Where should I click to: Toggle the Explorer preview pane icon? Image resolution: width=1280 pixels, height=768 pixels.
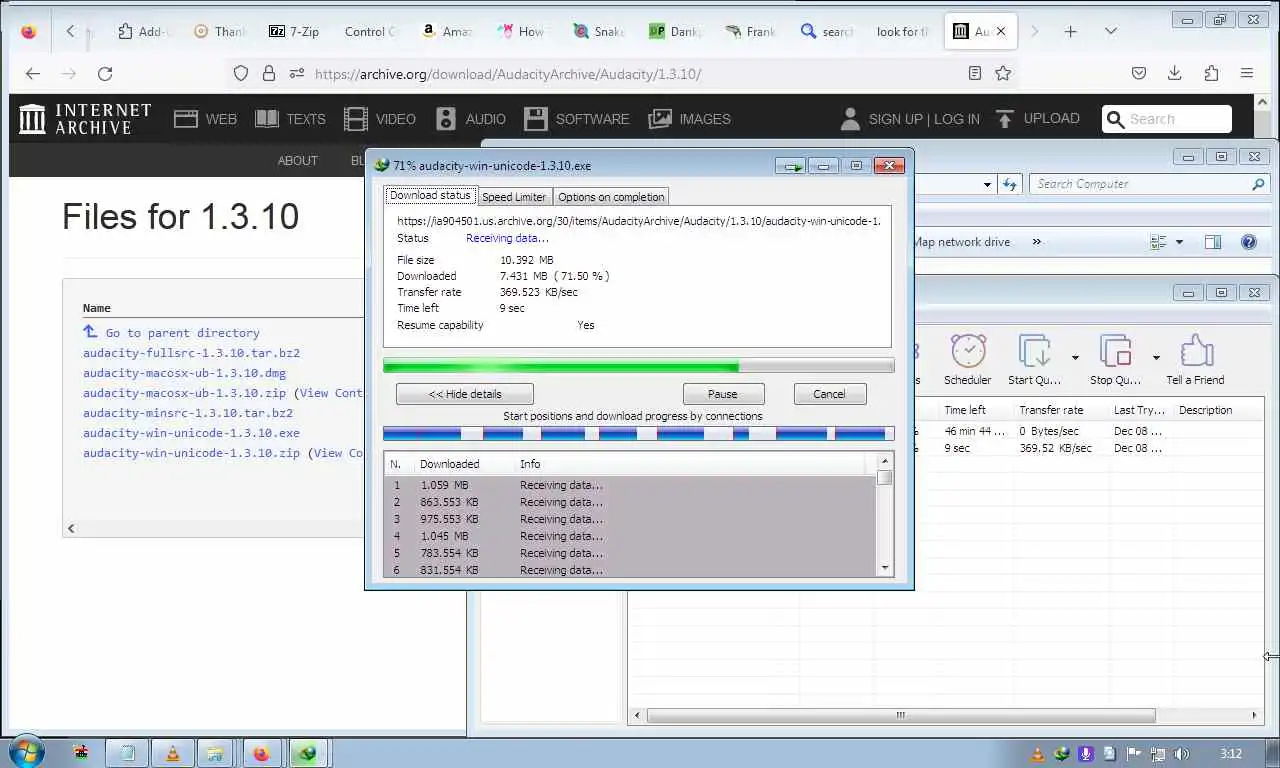1213,242
